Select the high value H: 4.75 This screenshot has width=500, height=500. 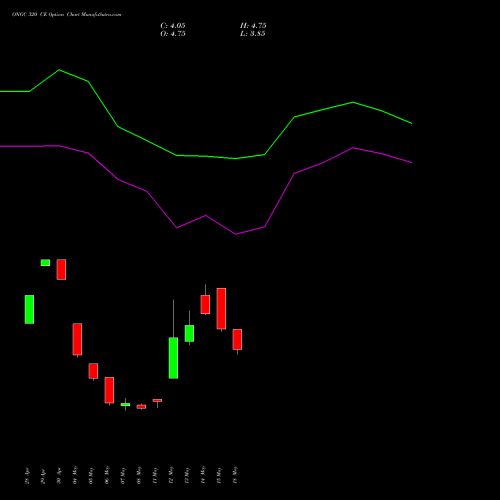tap(253, 26)
